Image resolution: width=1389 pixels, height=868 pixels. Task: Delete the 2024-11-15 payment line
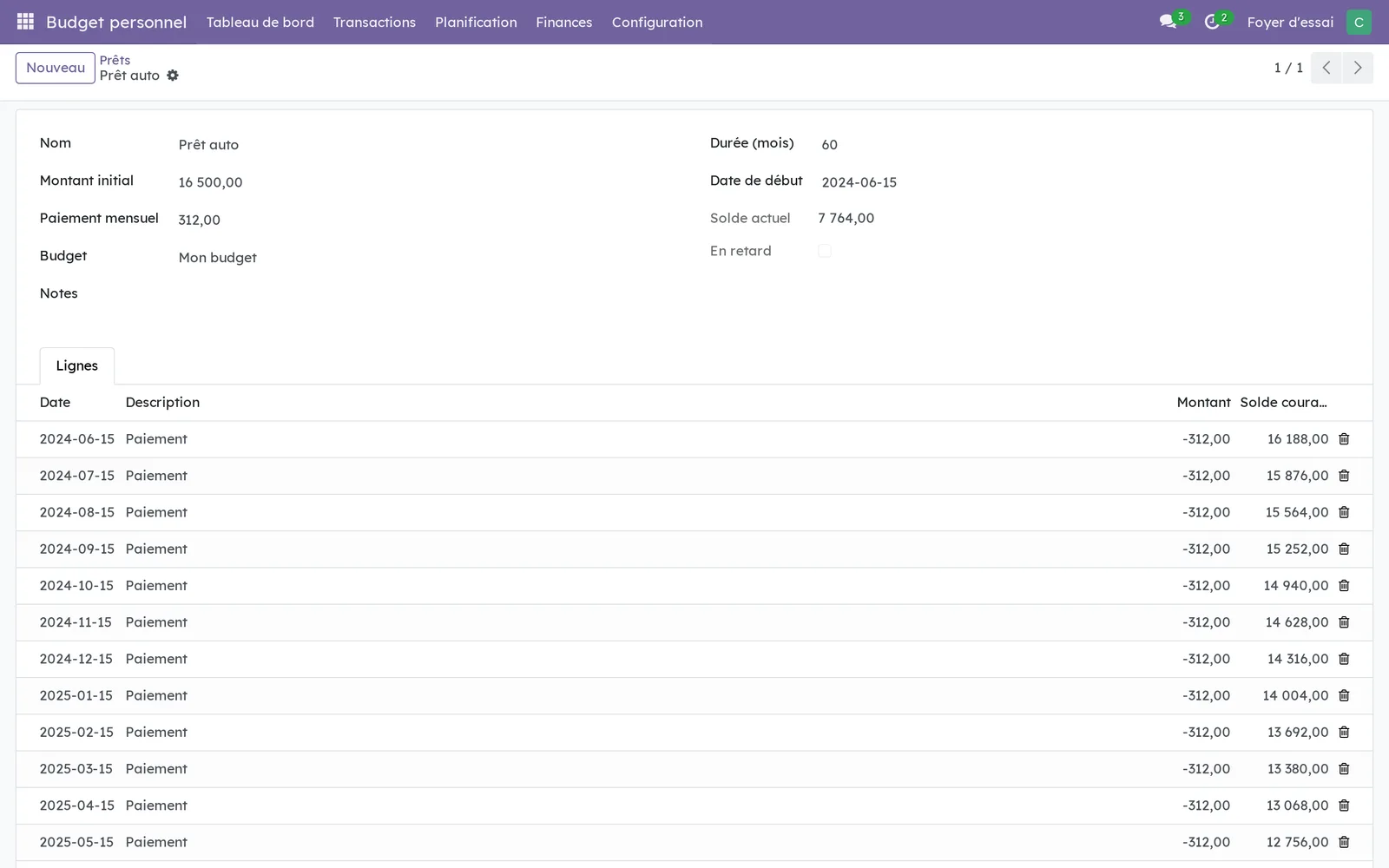pyautogui.click(x=1344, y=622)
